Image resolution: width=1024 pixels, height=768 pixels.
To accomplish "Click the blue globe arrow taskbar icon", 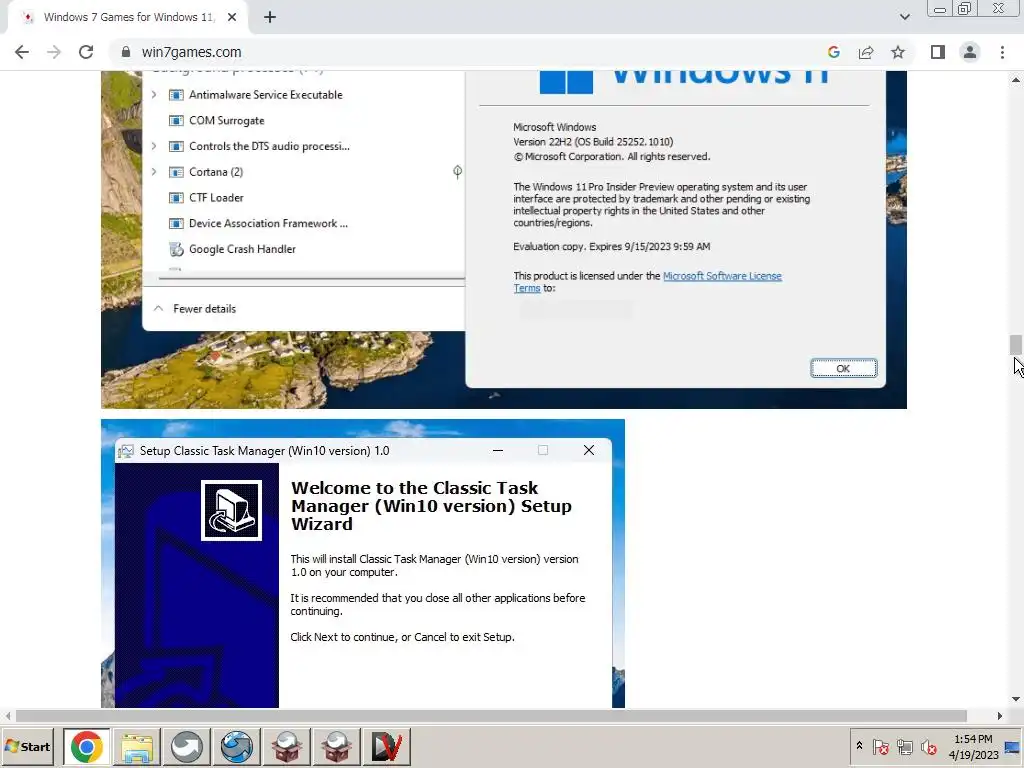I will [236, 746].
